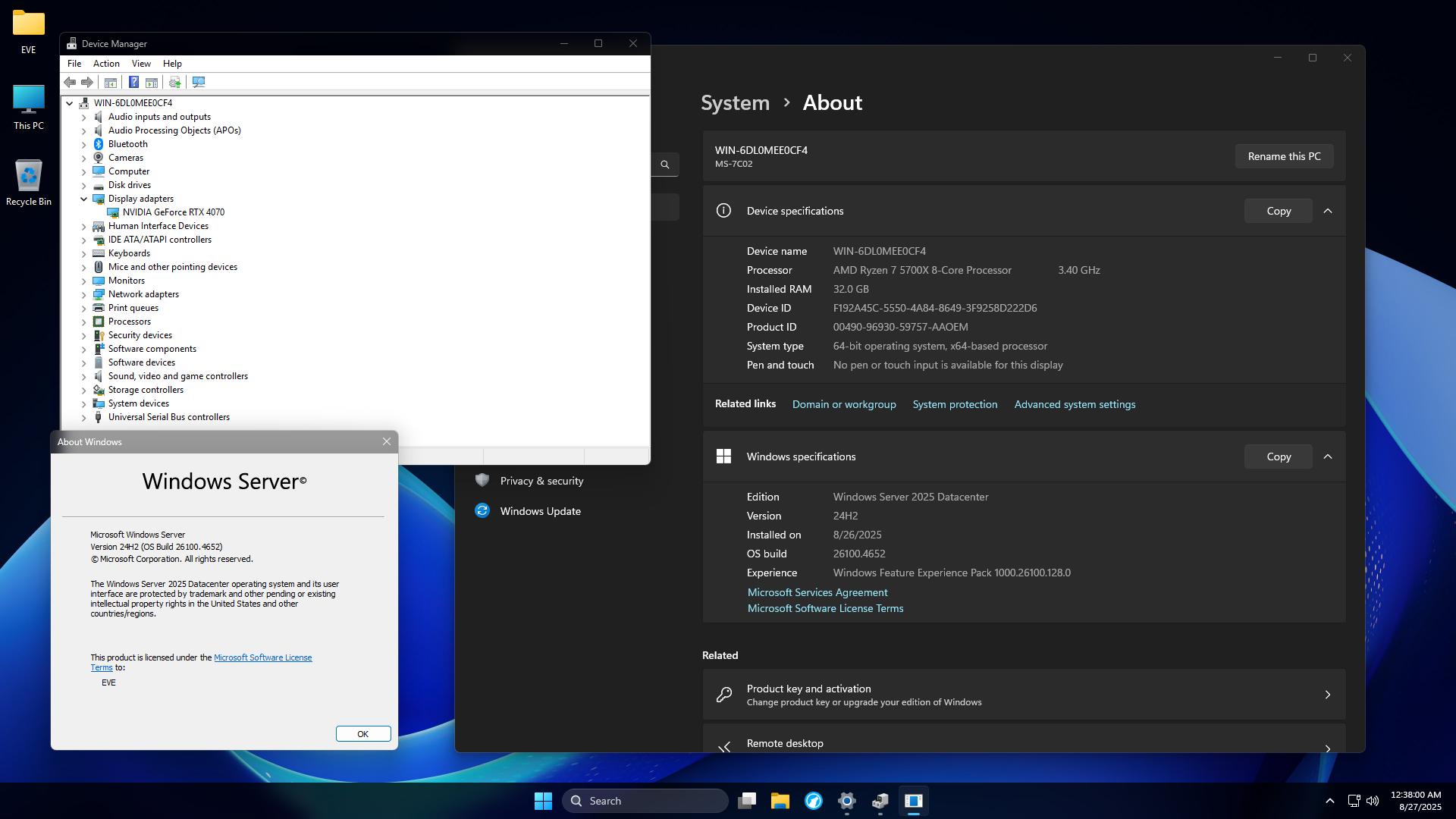Expand the Processors node

coord(84,322)
